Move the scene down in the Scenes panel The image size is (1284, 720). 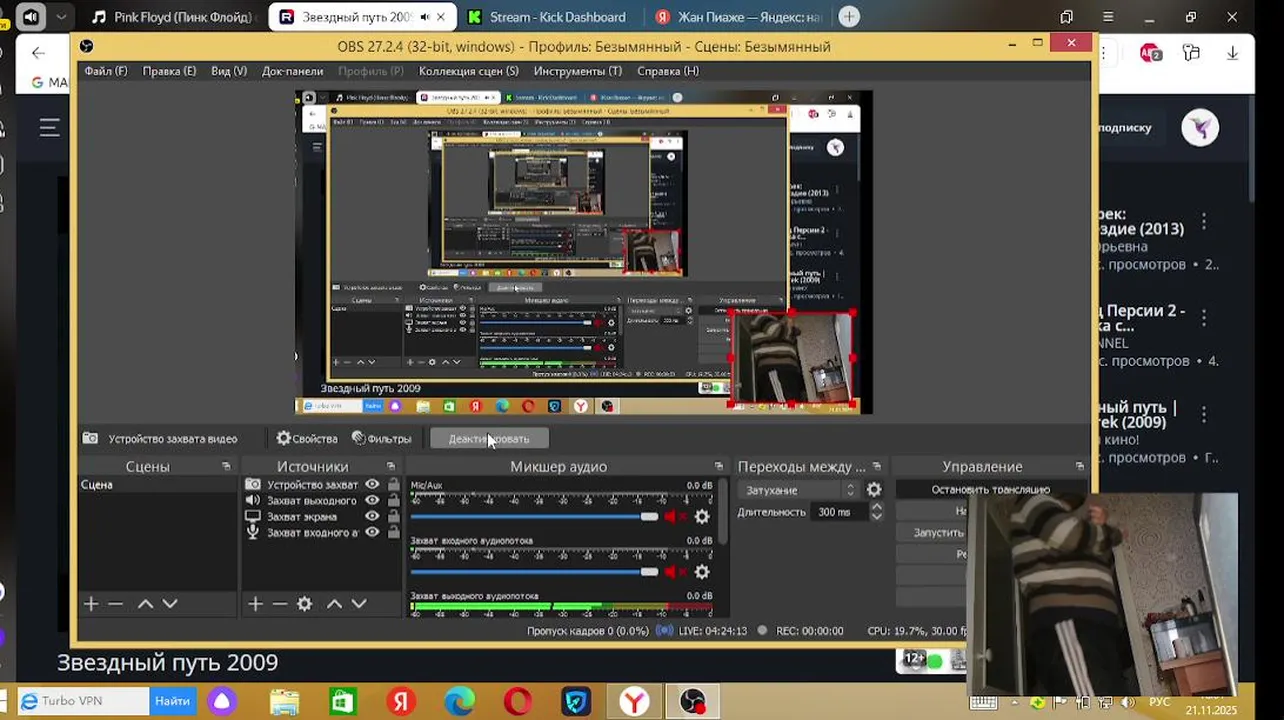click(x=170, y=603)
